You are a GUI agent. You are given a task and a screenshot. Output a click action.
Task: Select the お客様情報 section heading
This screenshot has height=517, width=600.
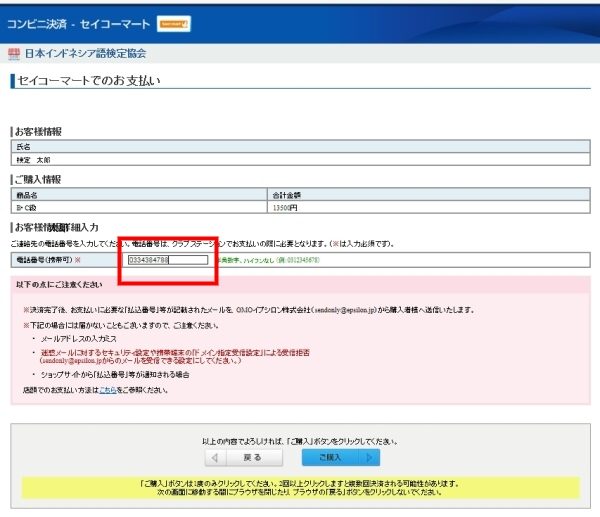pos(38,132)
